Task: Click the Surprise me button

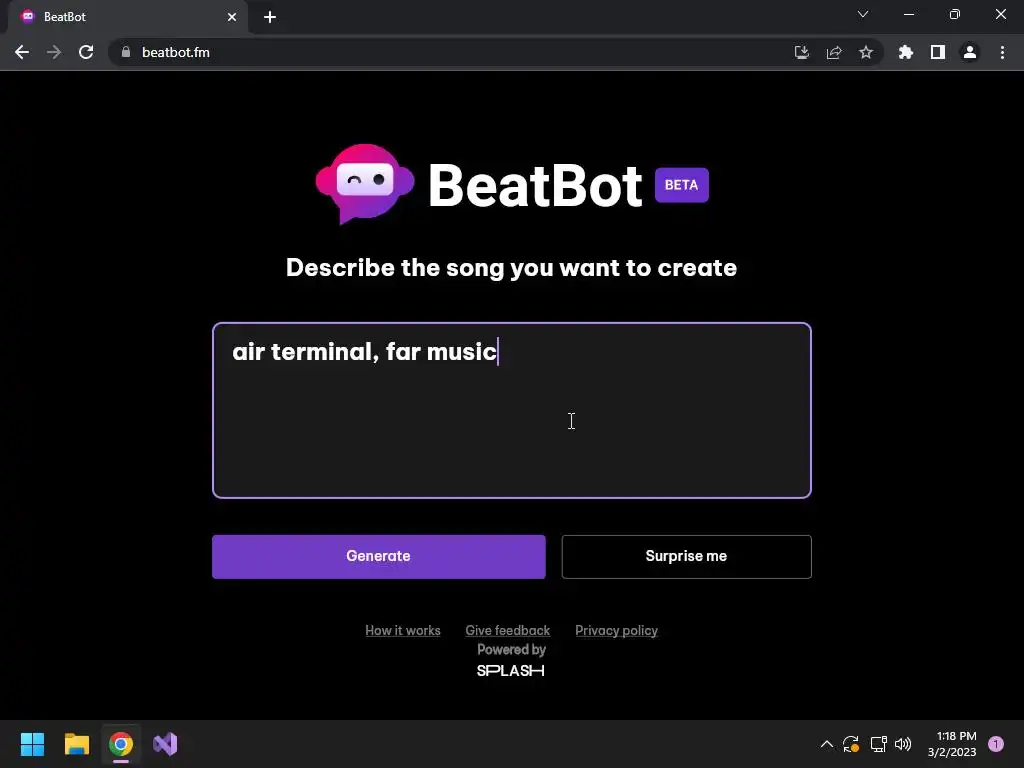Action: point(686,556)
